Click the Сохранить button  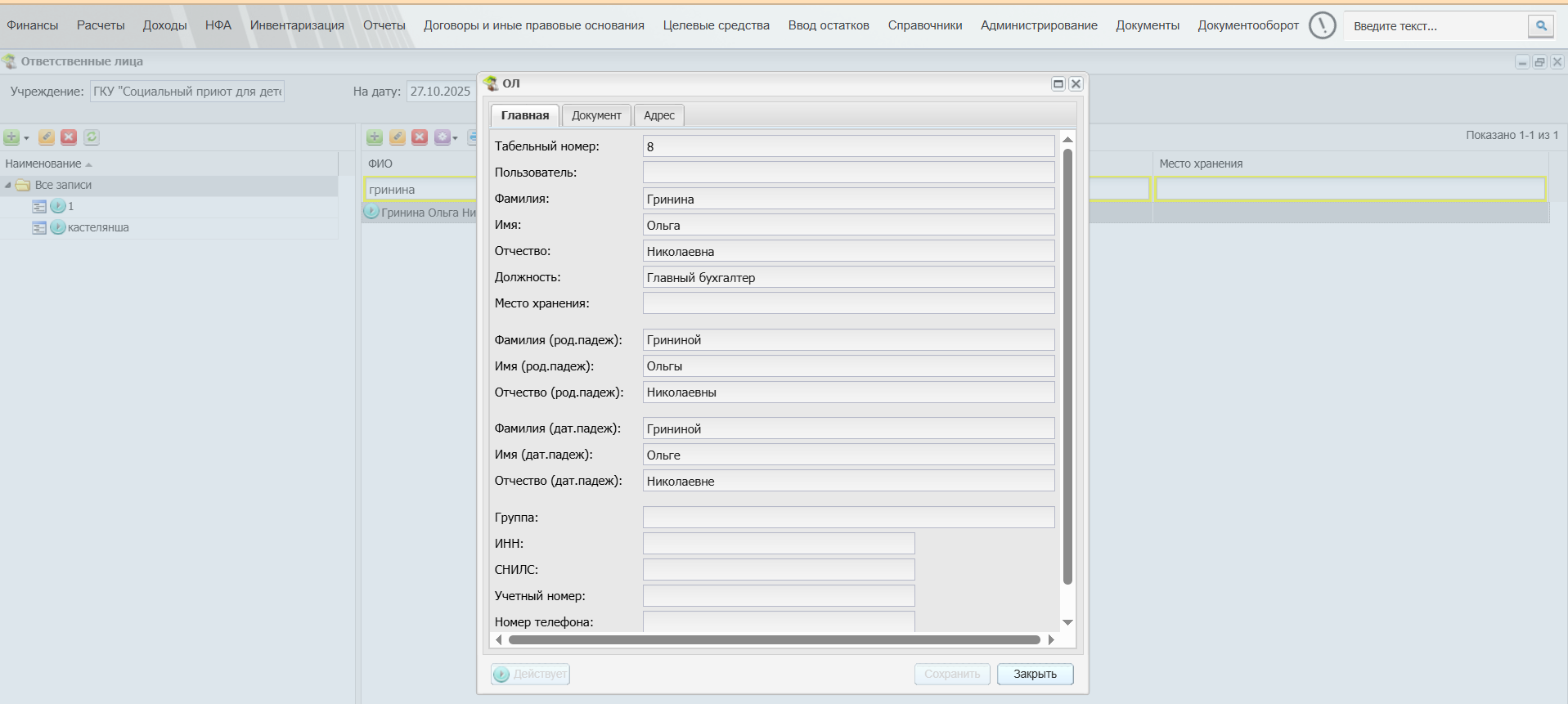tap(952, 674)
